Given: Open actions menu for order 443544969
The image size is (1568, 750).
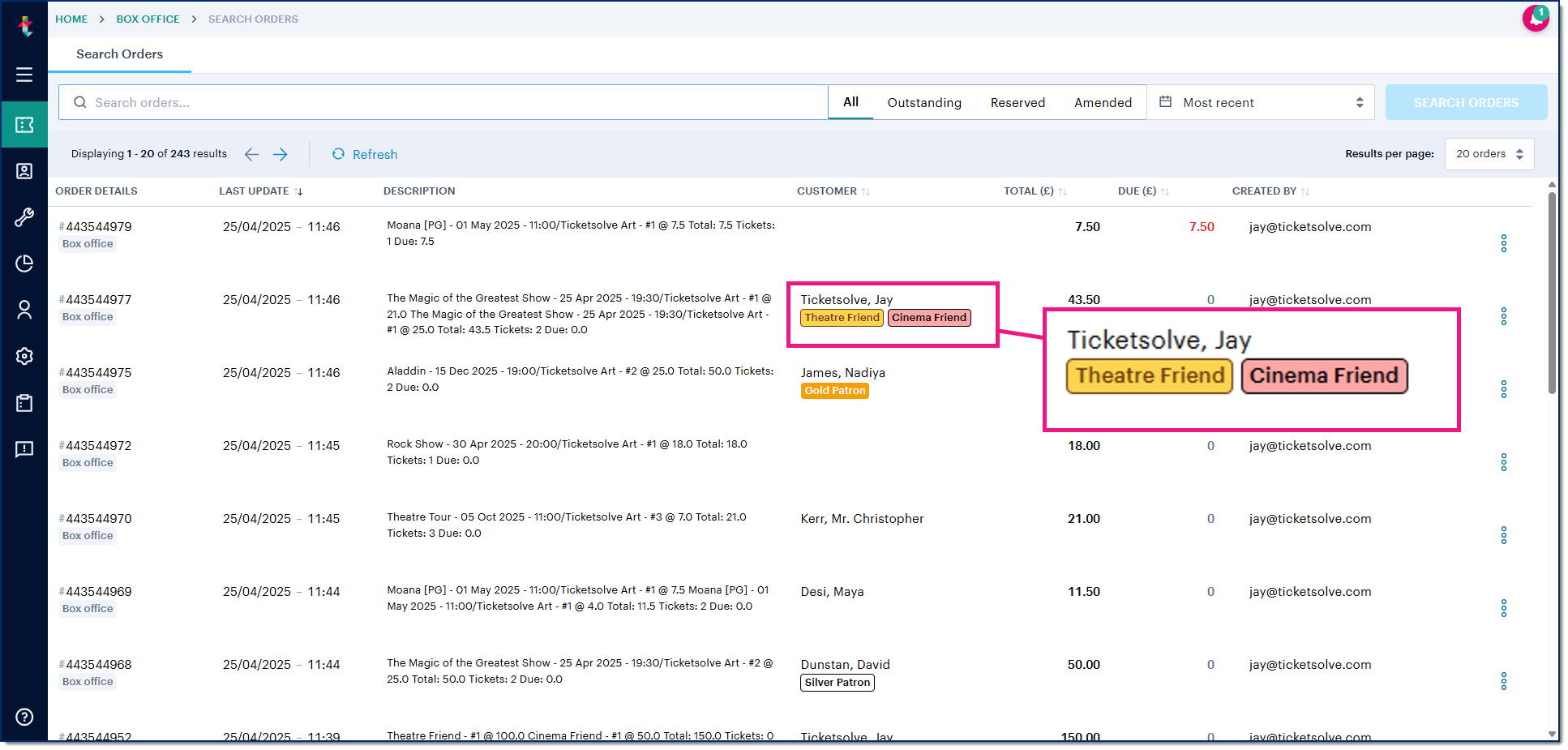Looking at the screenshot, I should coord(1503,608).
